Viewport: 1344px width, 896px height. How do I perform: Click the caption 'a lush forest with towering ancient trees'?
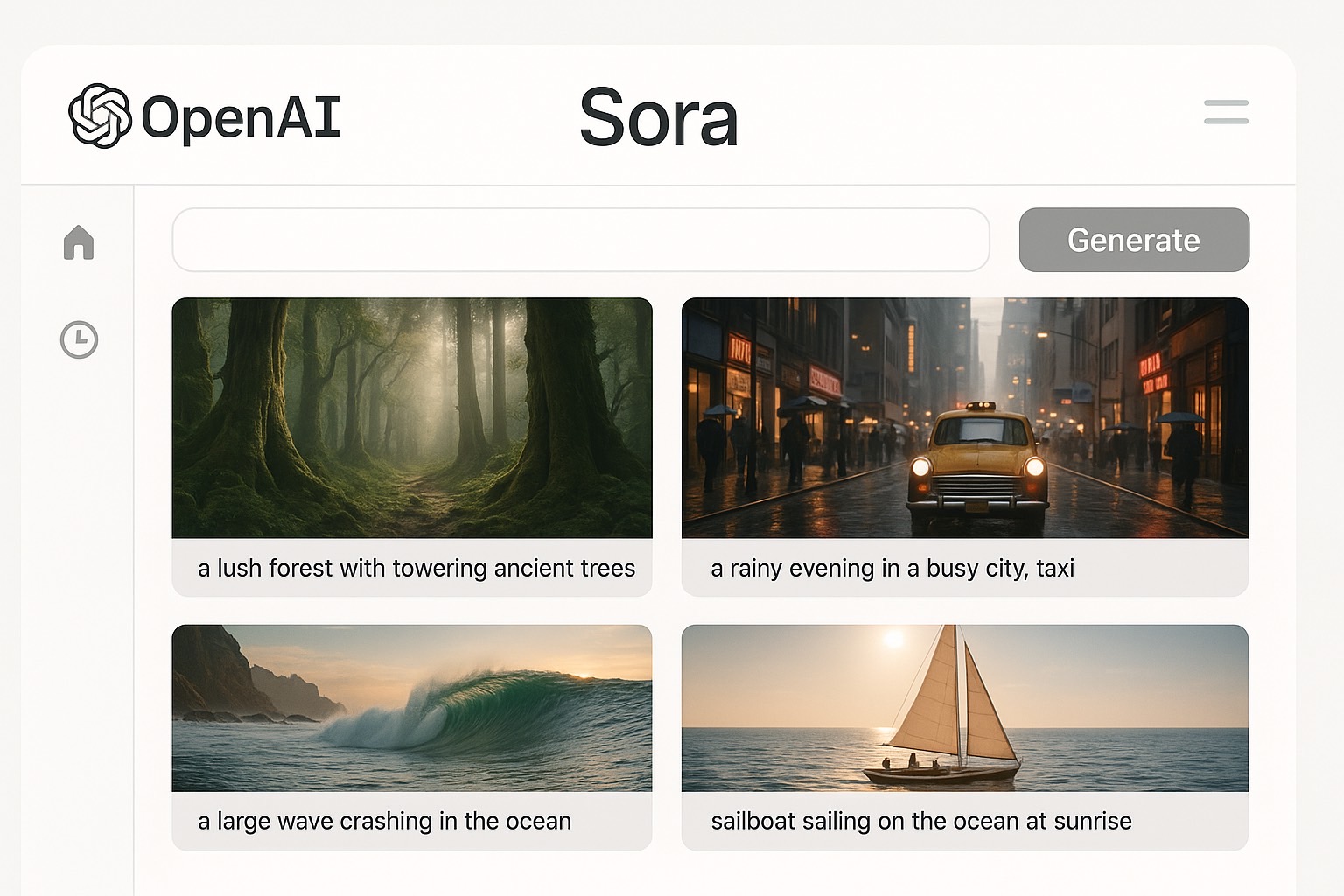[x=416, y=569]
